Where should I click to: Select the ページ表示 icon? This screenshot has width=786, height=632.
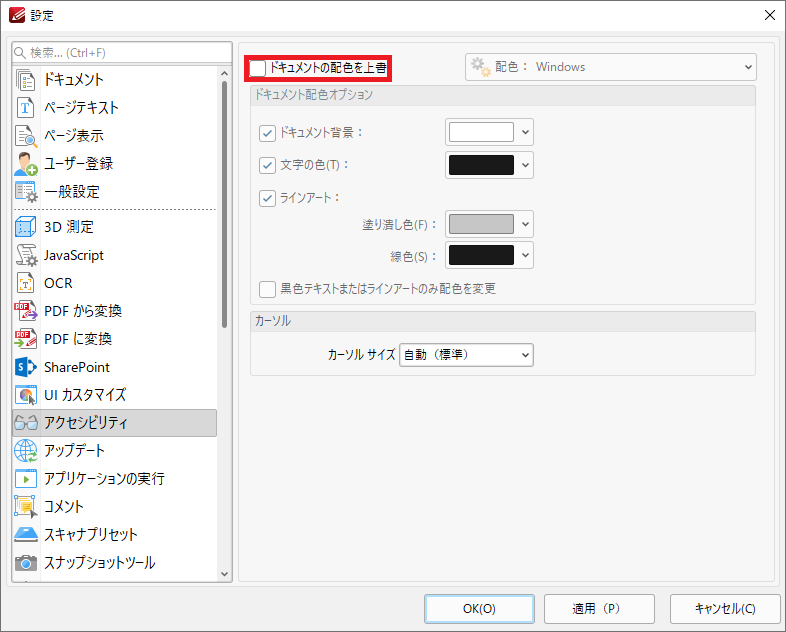[x=25, y=135]
